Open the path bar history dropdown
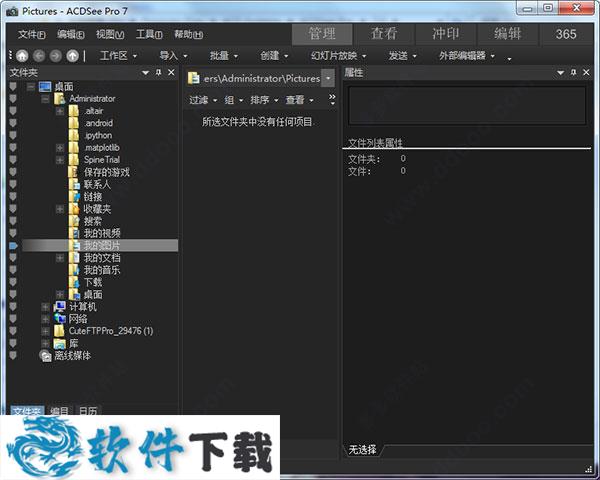This screenshot has width=600, height=480. pyautogui.click(x=328, y=78)
